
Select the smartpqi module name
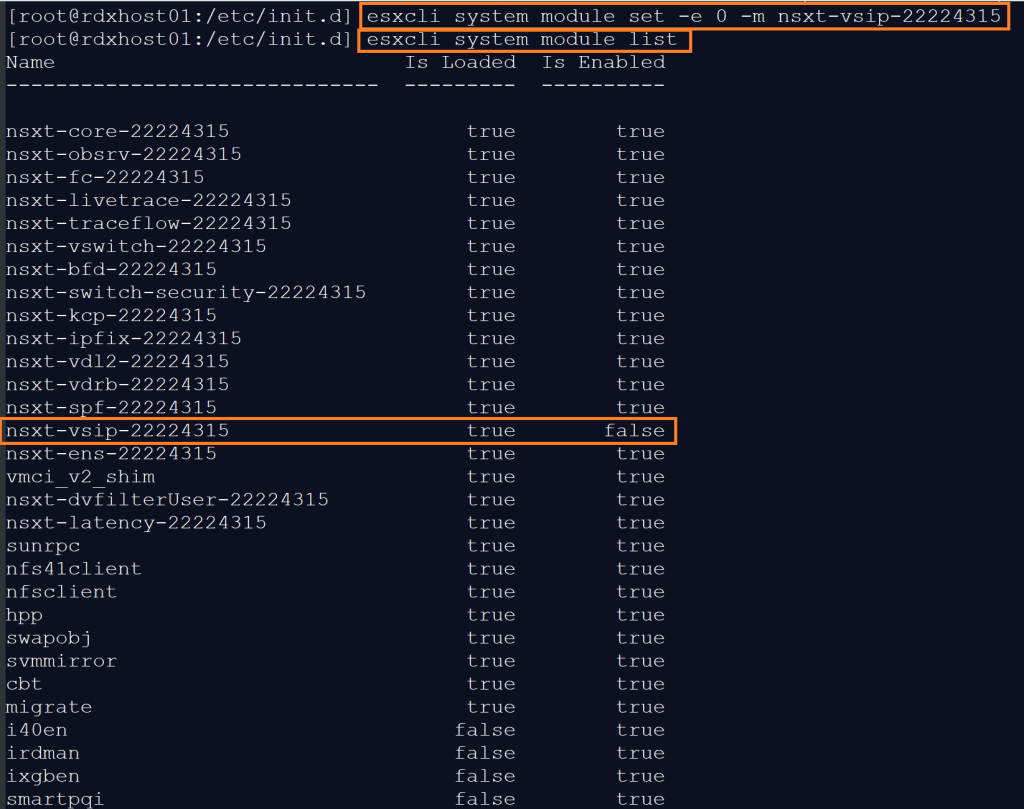pos(55,799)
